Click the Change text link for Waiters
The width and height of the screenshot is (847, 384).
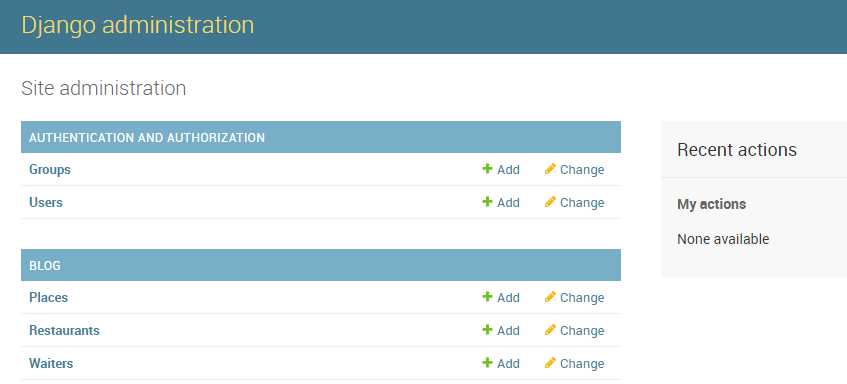(x=582, y=363)
